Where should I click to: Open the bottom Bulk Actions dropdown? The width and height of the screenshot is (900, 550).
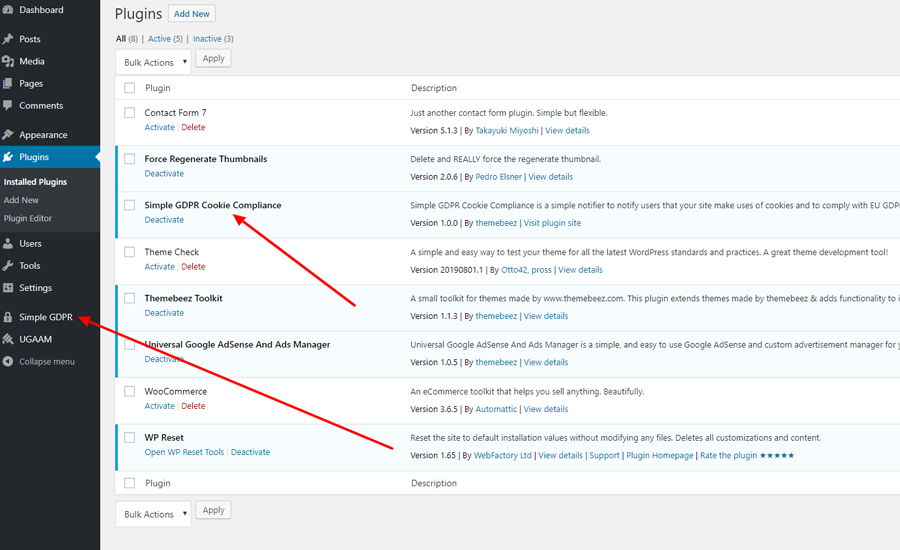[152, 514]
